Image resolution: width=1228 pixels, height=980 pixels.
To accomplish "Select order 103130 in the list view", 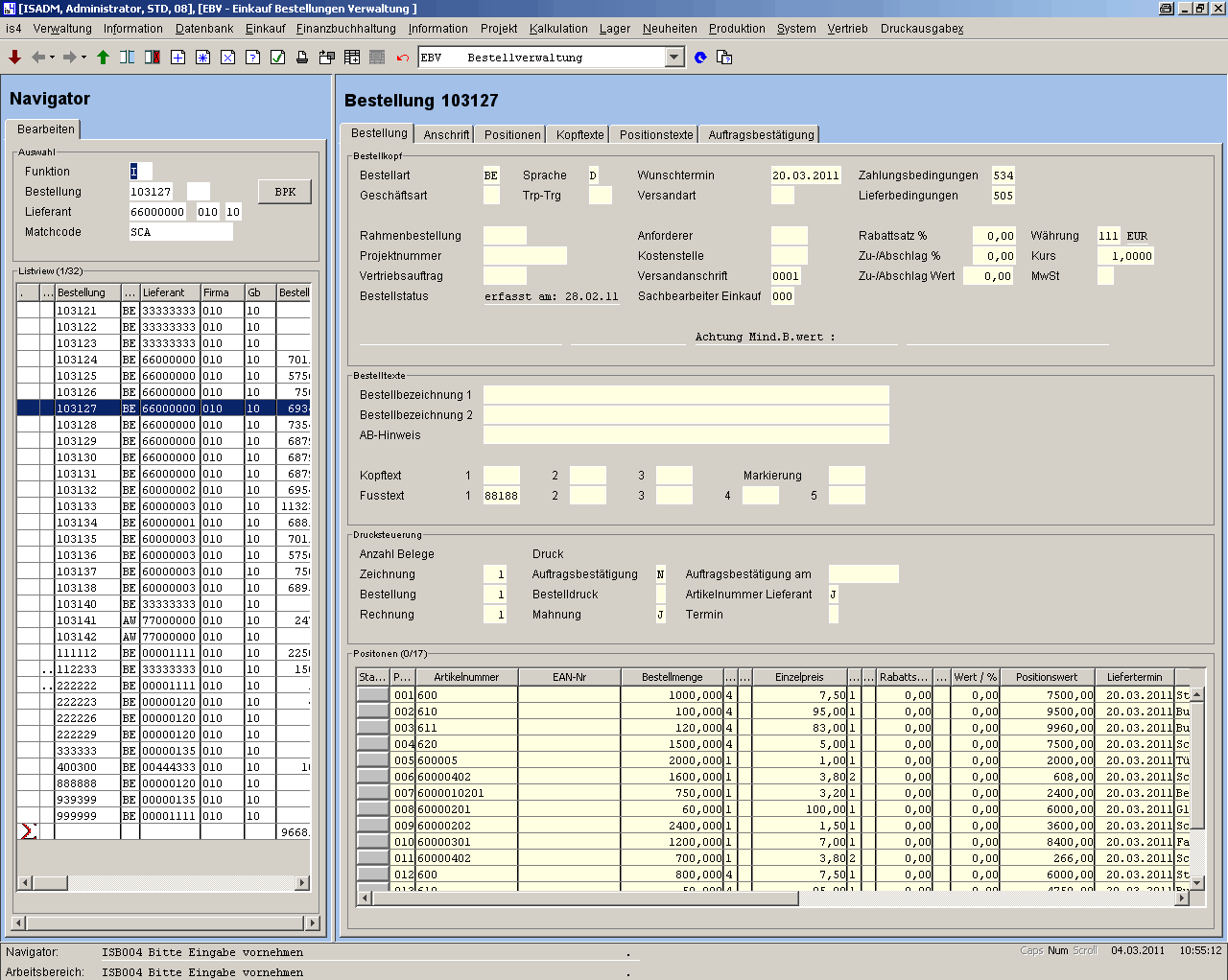I will tap(77, 457).
